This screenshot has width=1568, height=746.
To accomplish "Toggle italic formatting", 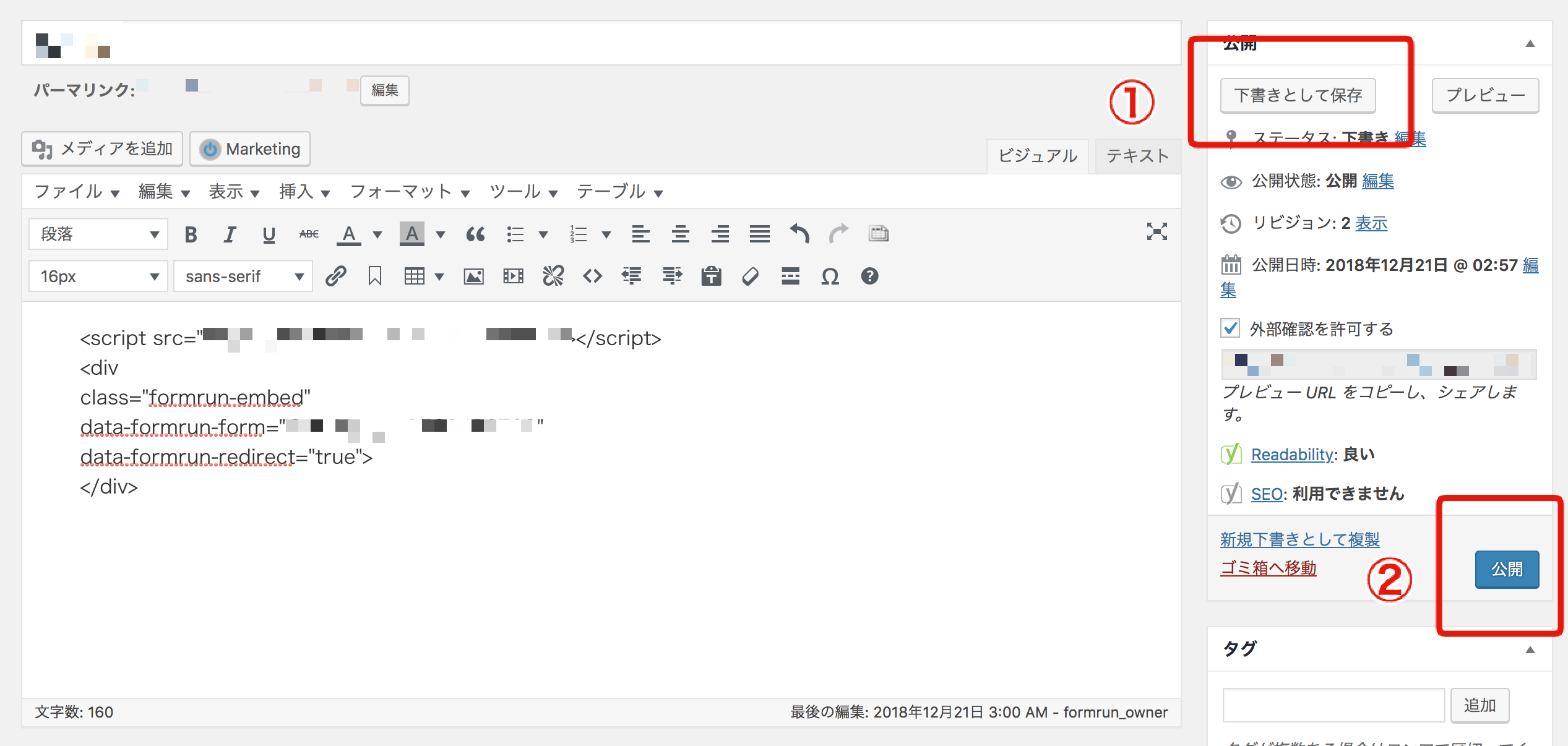I will tap(230, 234).
